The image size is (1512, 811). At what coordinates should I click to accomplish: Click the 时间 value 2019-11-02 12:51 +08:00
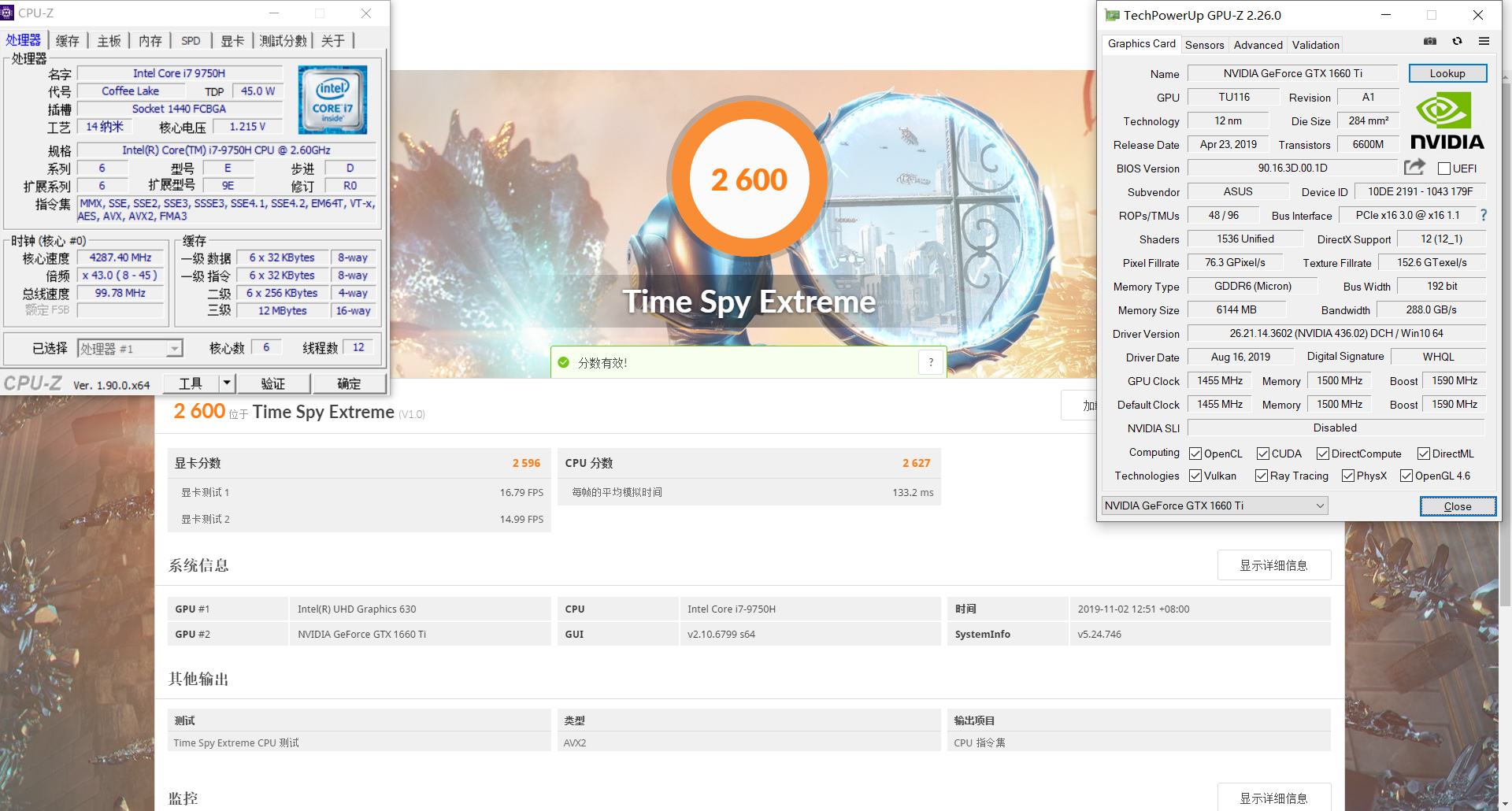click(1133, 609)
